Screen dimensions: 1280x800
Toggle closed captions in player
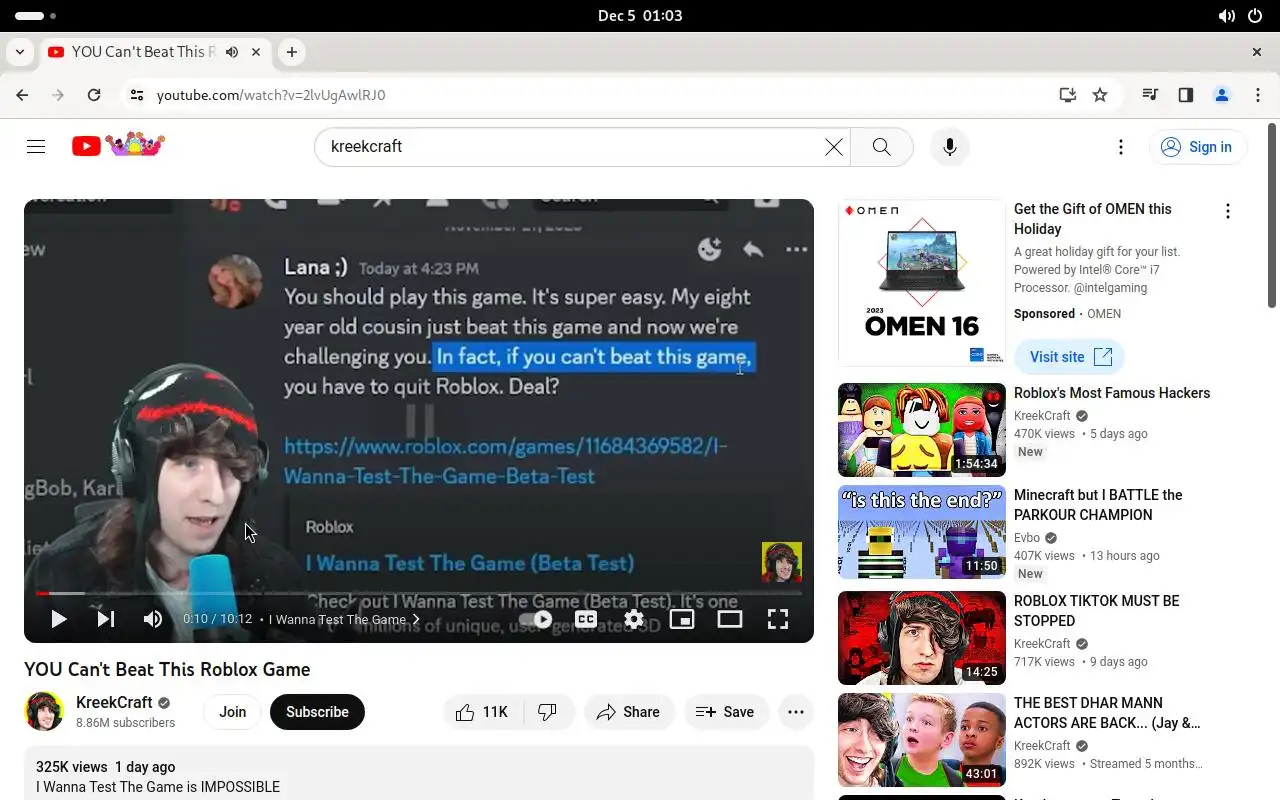tap(586, 619)
